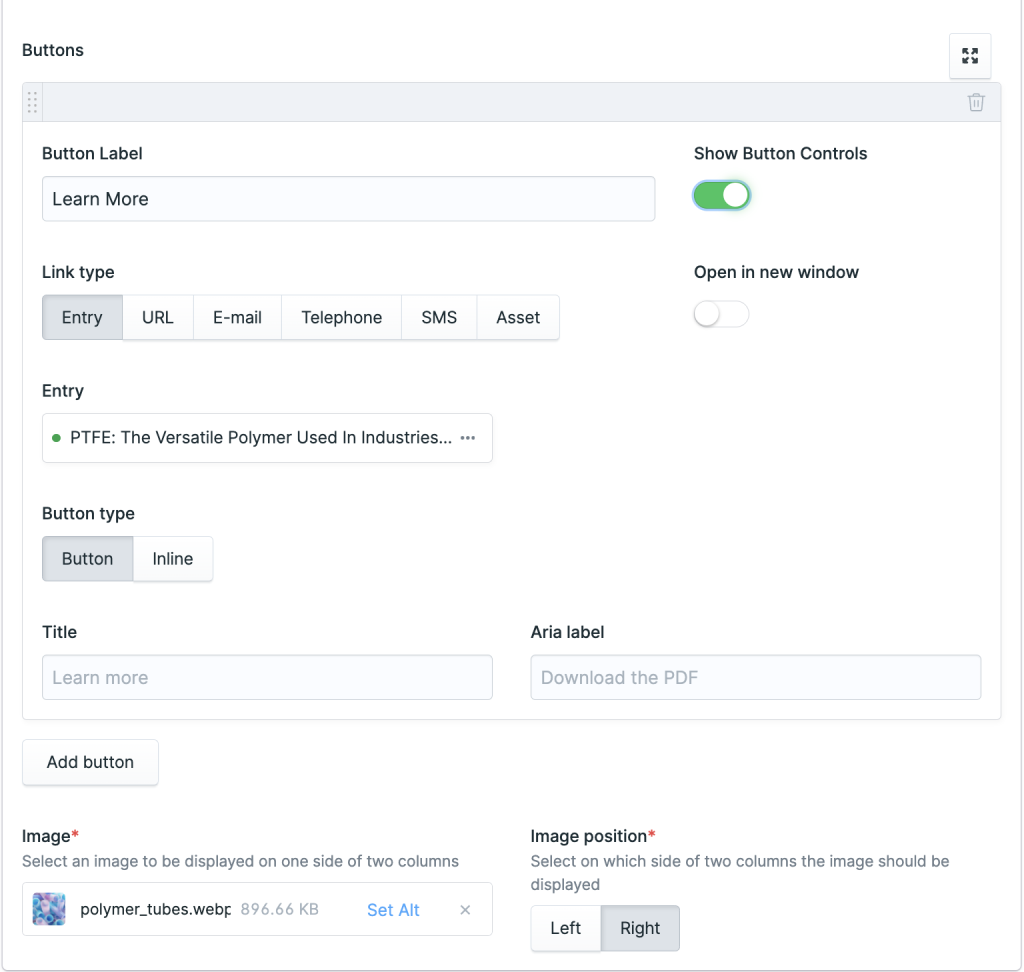
Task: Open Set Alt for the image
Action: tap(393, 910)
